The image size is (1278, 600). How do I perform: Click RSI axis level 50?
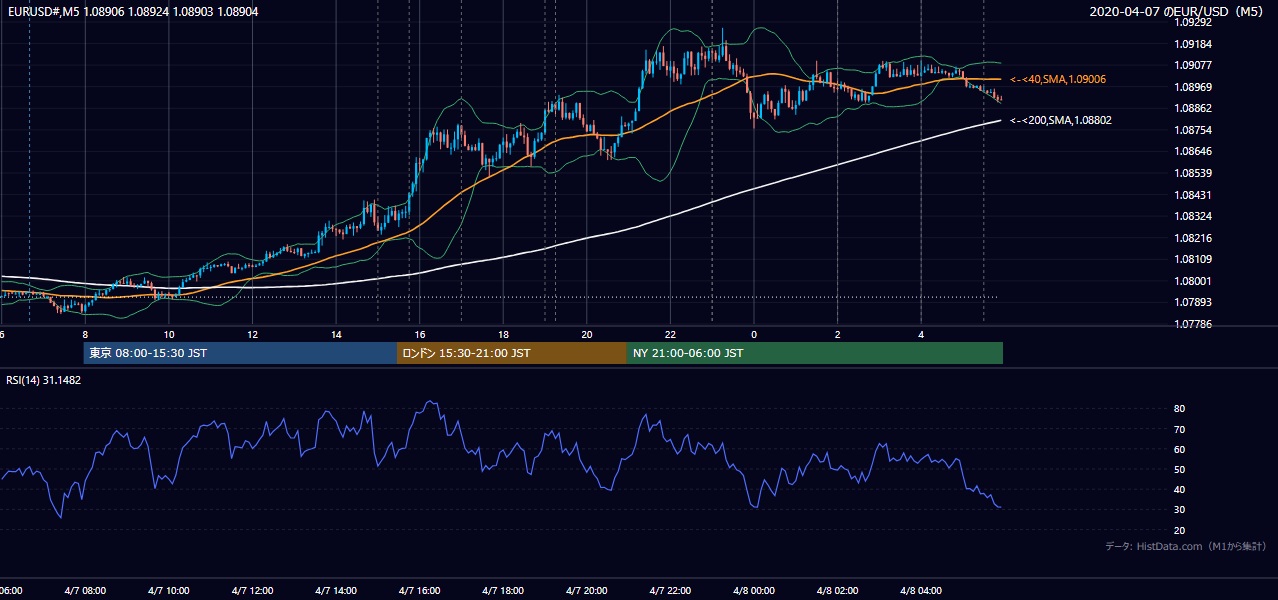pos(1180,469)
